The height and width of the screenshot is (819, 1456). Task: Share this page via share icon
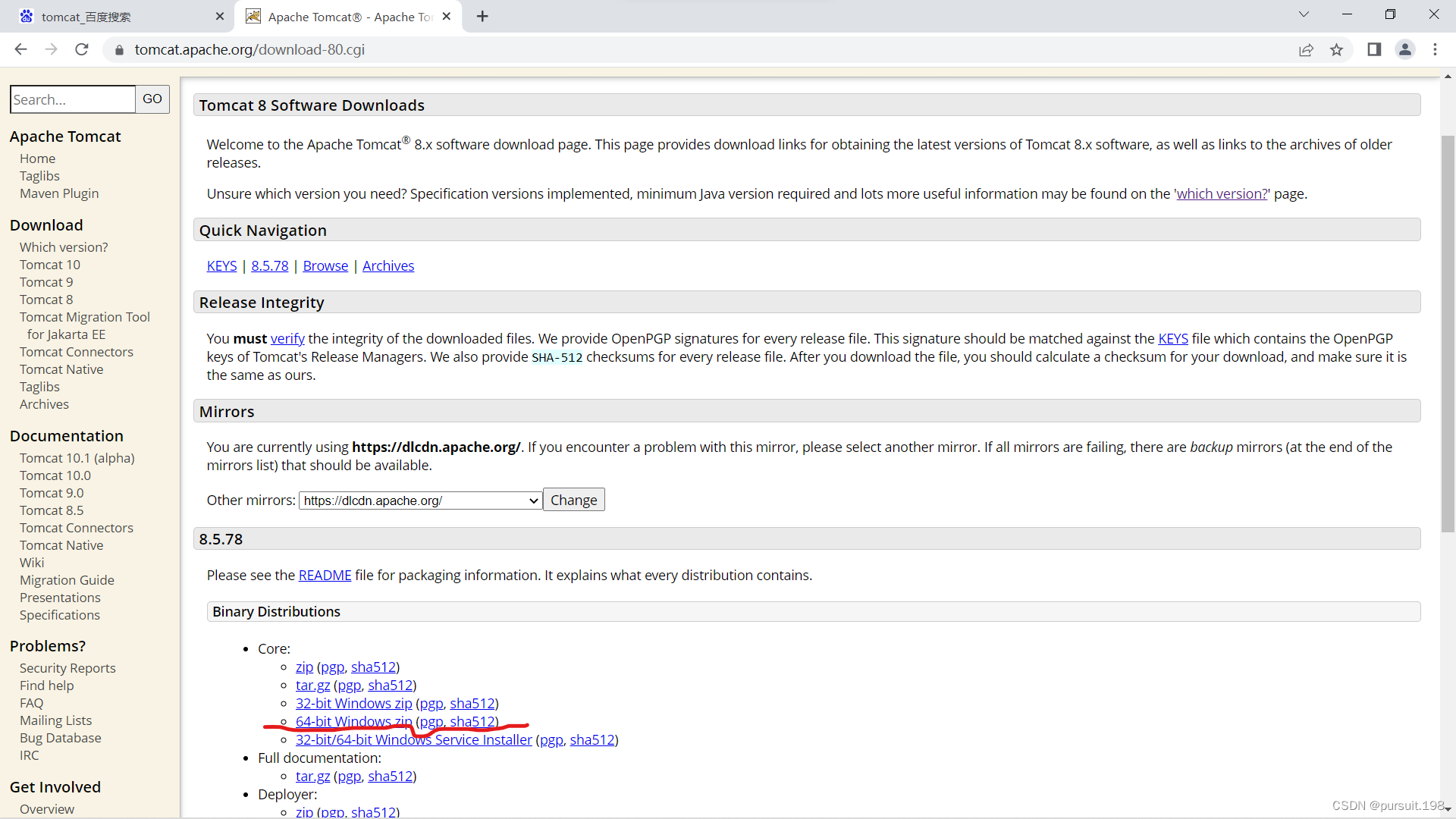click(1306, 50)
